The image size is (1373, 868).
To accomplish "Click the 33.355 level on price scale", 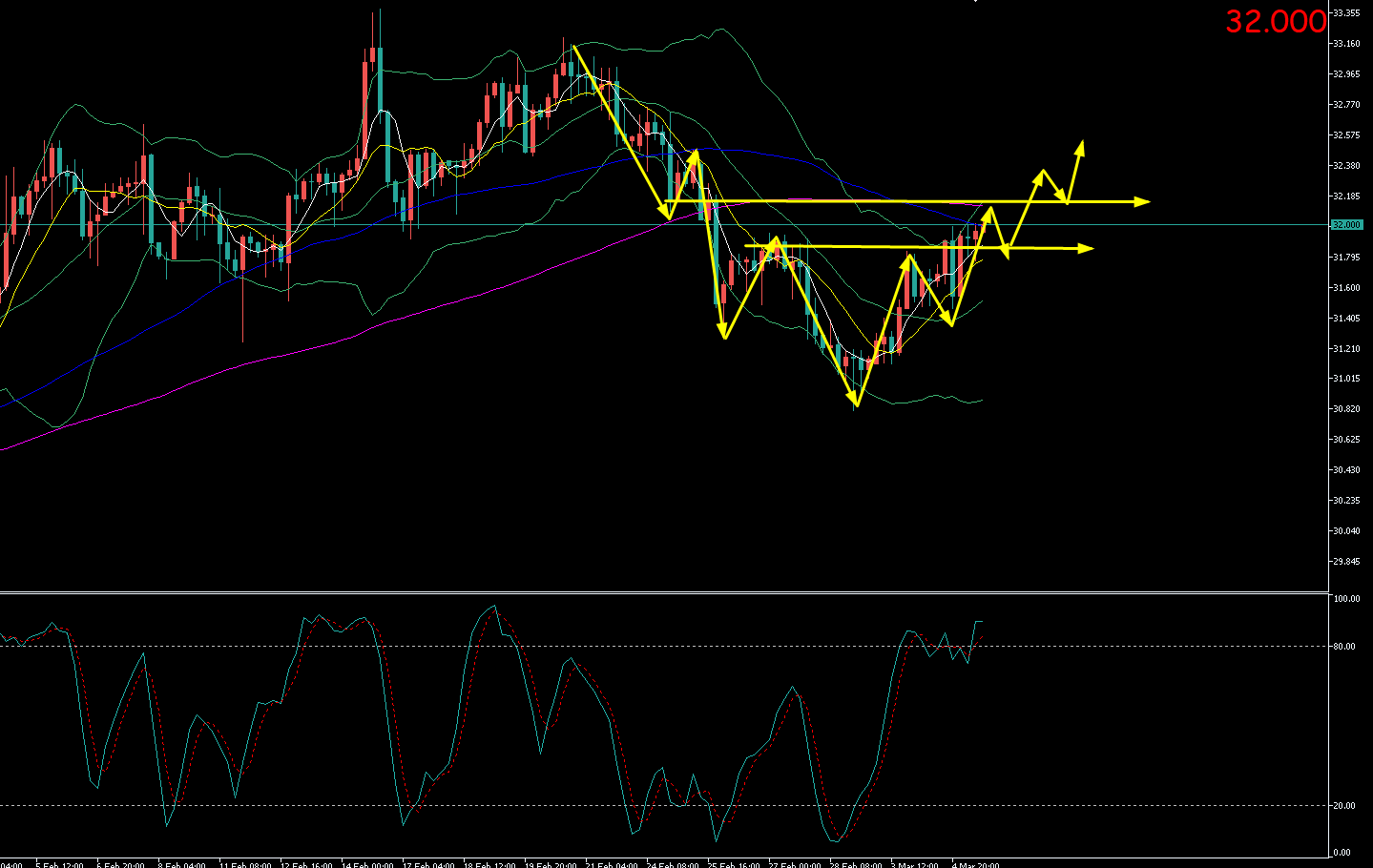I will 1346,13.
